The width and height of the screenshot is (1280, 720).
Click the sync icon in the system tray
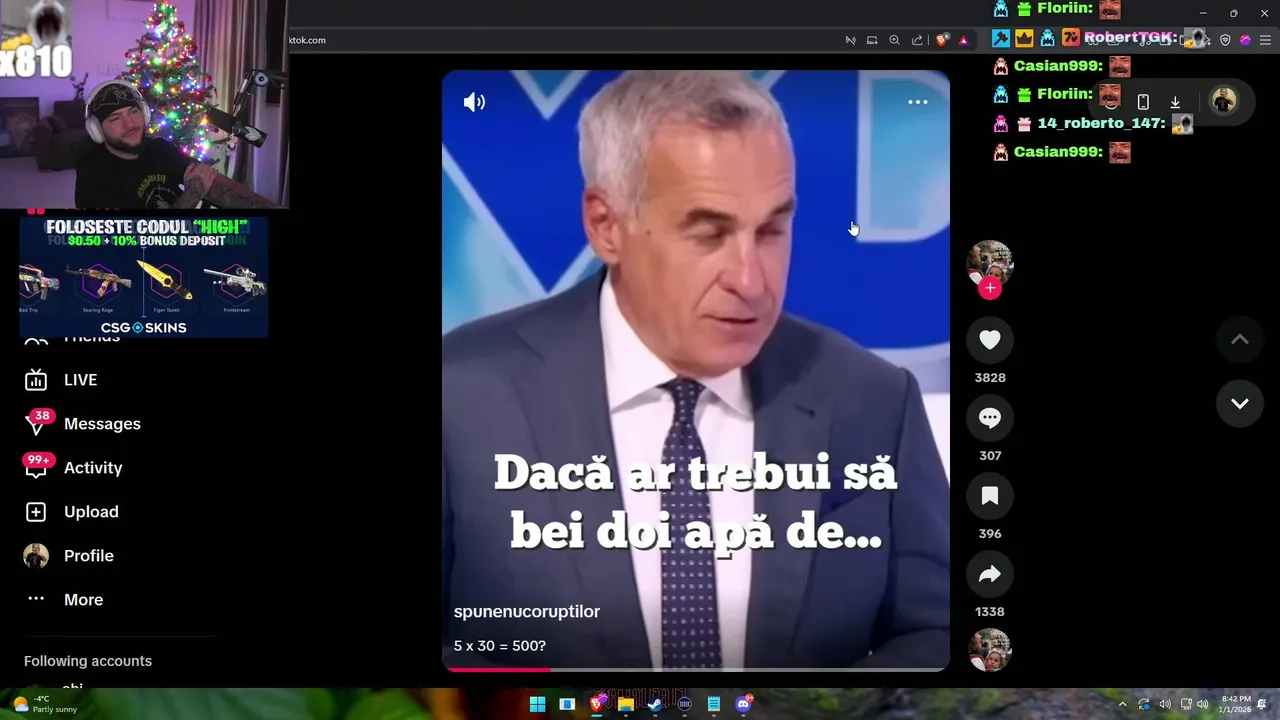tap(1144, 704)
